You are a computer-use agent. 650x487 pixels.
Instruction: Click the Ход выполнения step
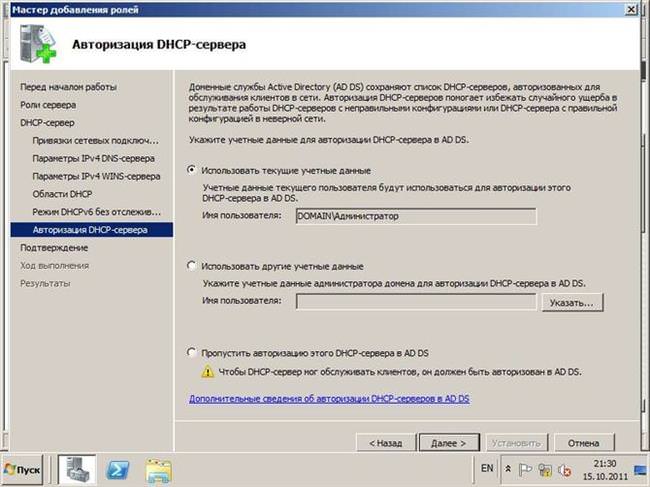[54, 265]
